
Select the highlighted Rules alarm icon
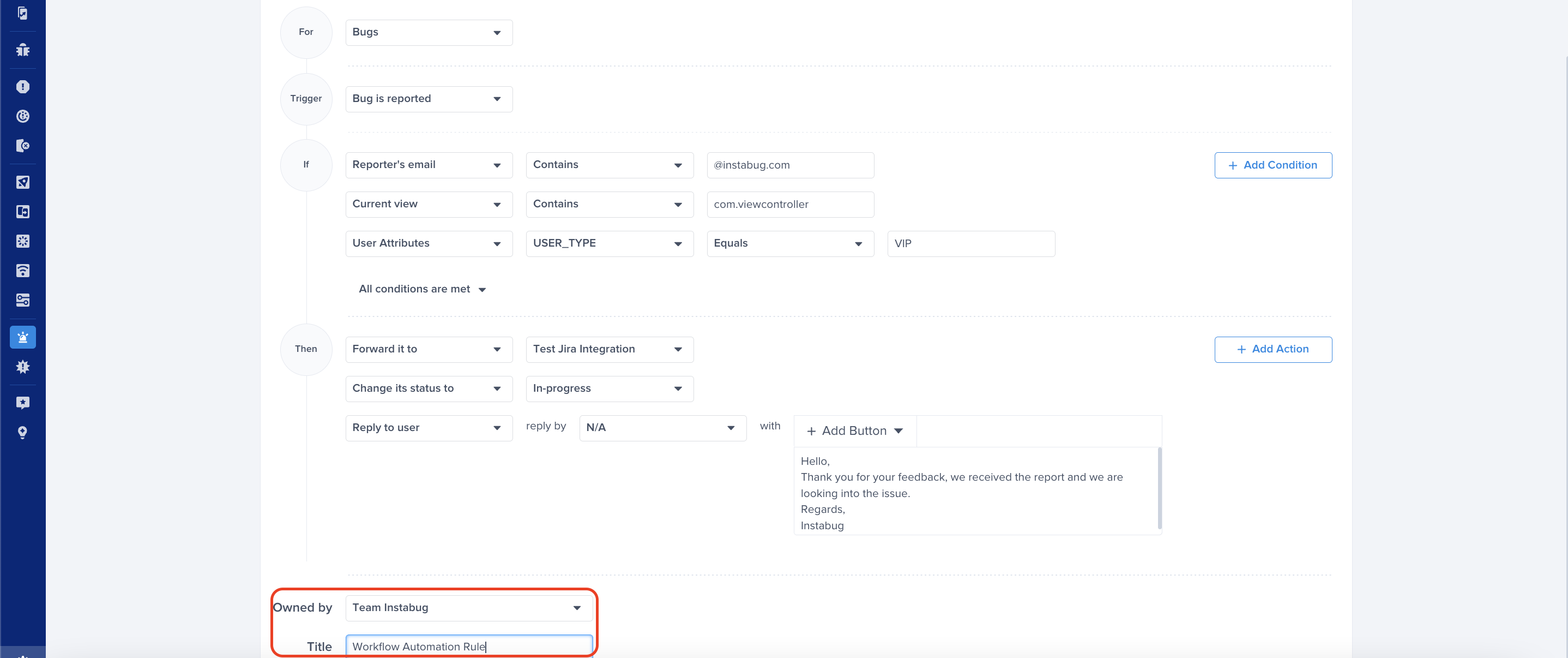coord(22,337)
